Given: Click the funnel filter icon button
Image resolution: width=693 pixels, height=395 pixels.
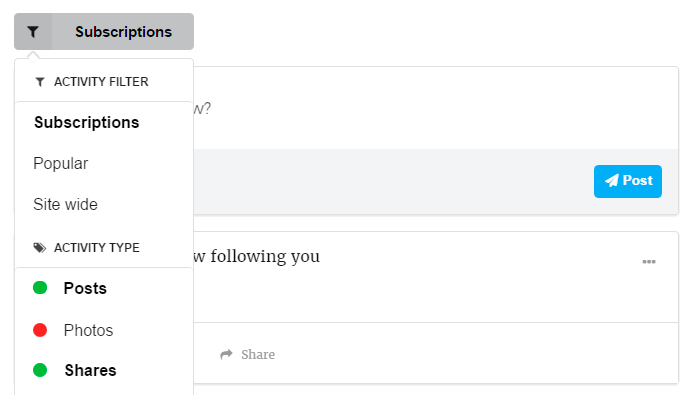Looking at the screenshot, I should point(33,31).
